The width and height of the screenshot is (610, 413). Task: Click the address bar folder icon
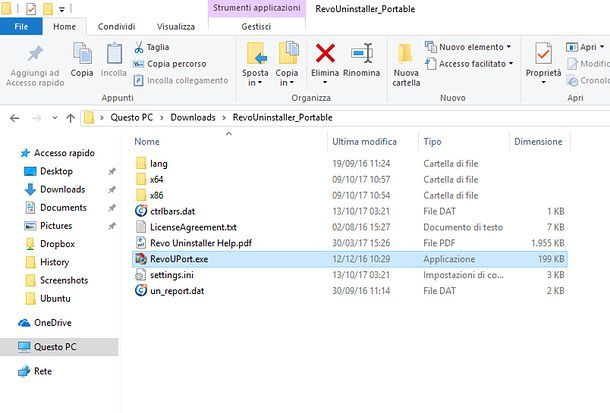[89, 118]
